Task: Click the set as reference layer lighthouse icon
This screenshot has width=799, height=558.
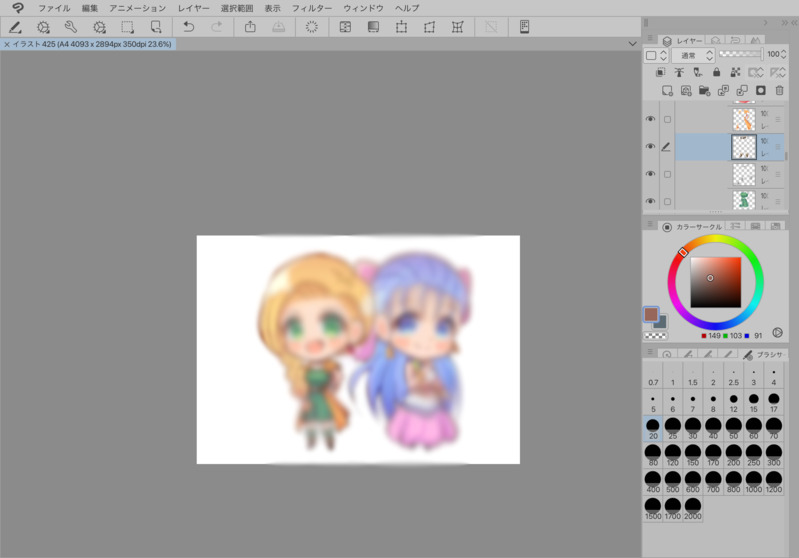Action: click(679, 72)
